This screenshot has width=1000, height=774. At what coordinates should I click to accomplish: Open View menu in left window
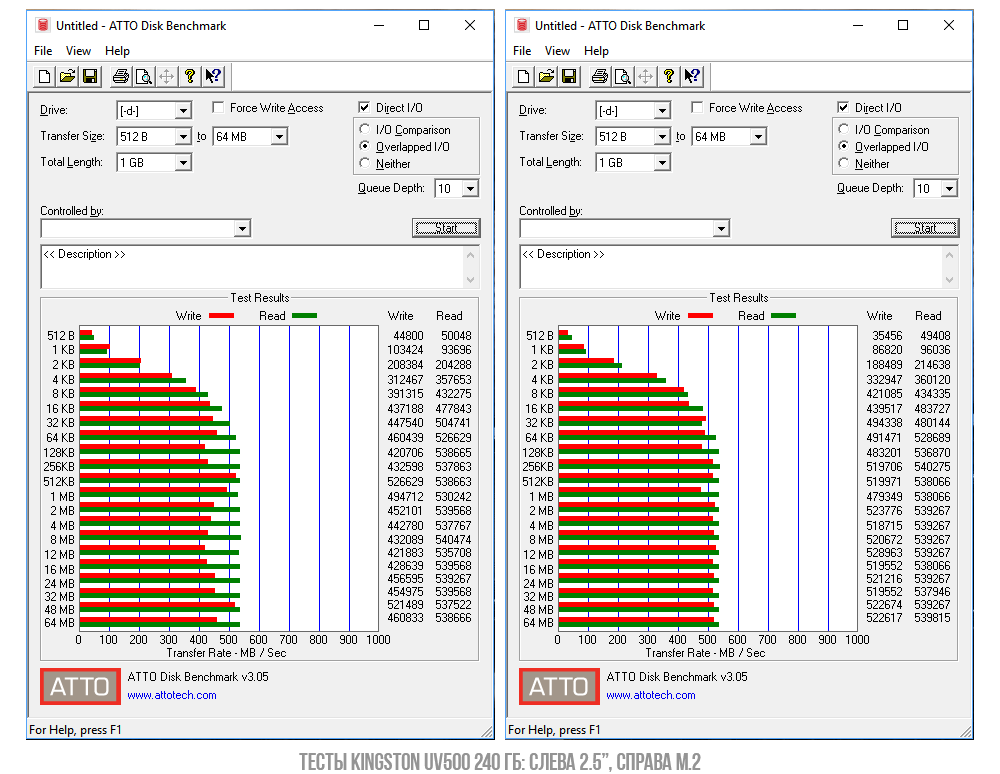pyautogui.click(x=78, y=51)
